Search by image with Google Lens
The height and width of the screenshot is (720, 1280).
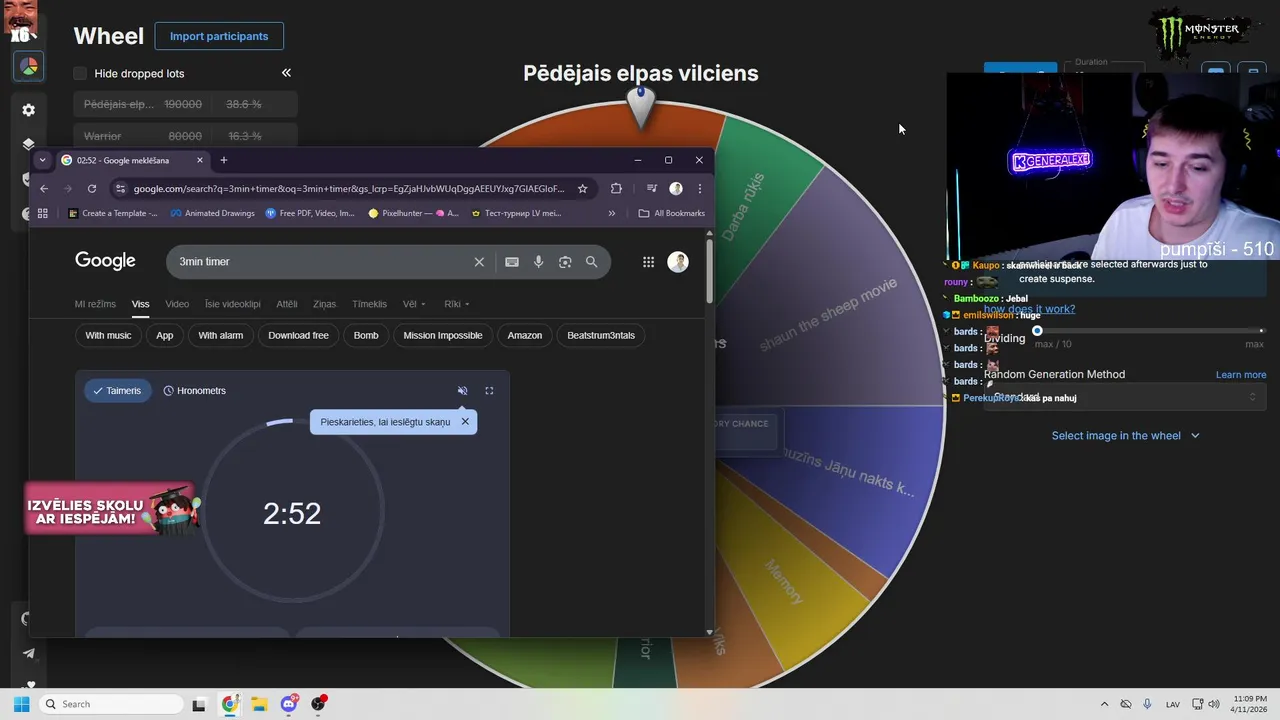(x=565, y=262)
